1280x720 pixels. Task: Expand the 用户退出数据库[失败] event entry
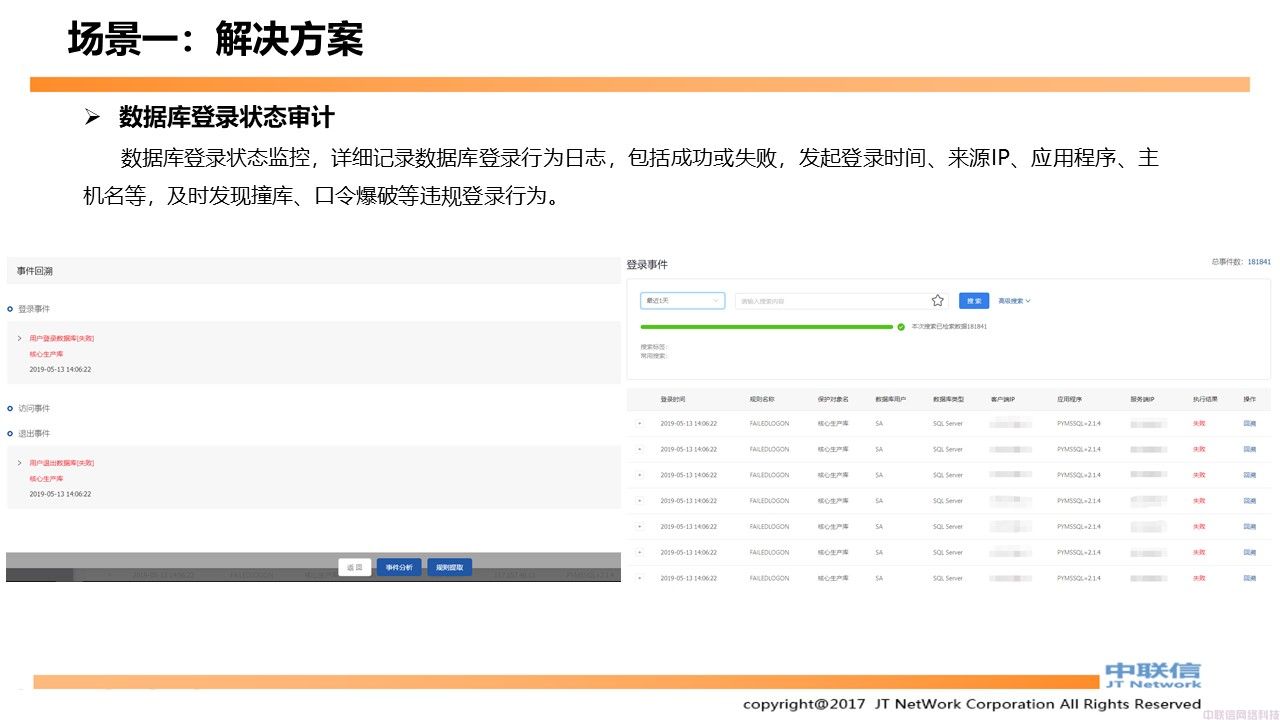coord(19,463)
